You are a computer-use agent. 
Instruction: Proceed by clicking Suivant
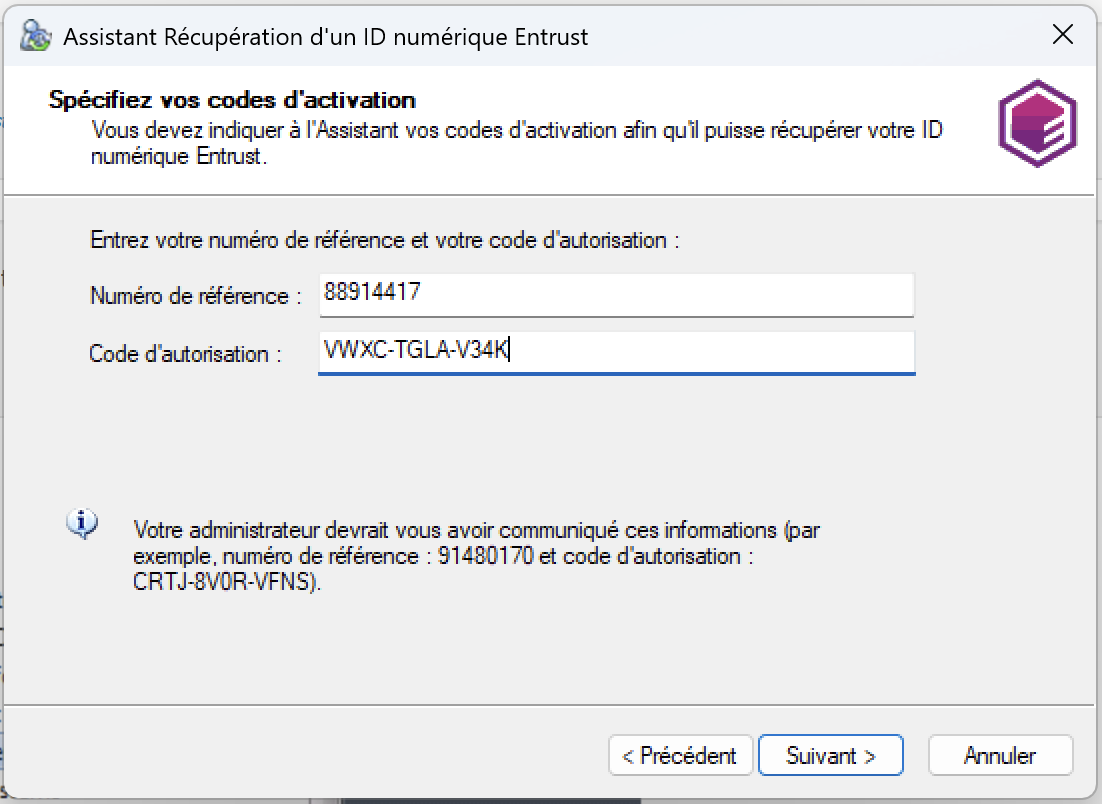pos(830,756)
